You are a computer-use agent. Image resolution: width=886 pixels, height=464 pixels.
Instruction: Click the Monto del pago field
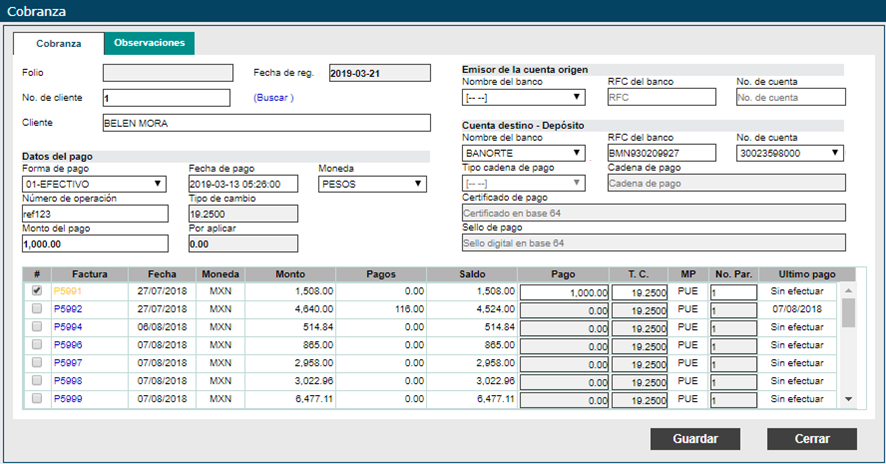coord(95,243)
